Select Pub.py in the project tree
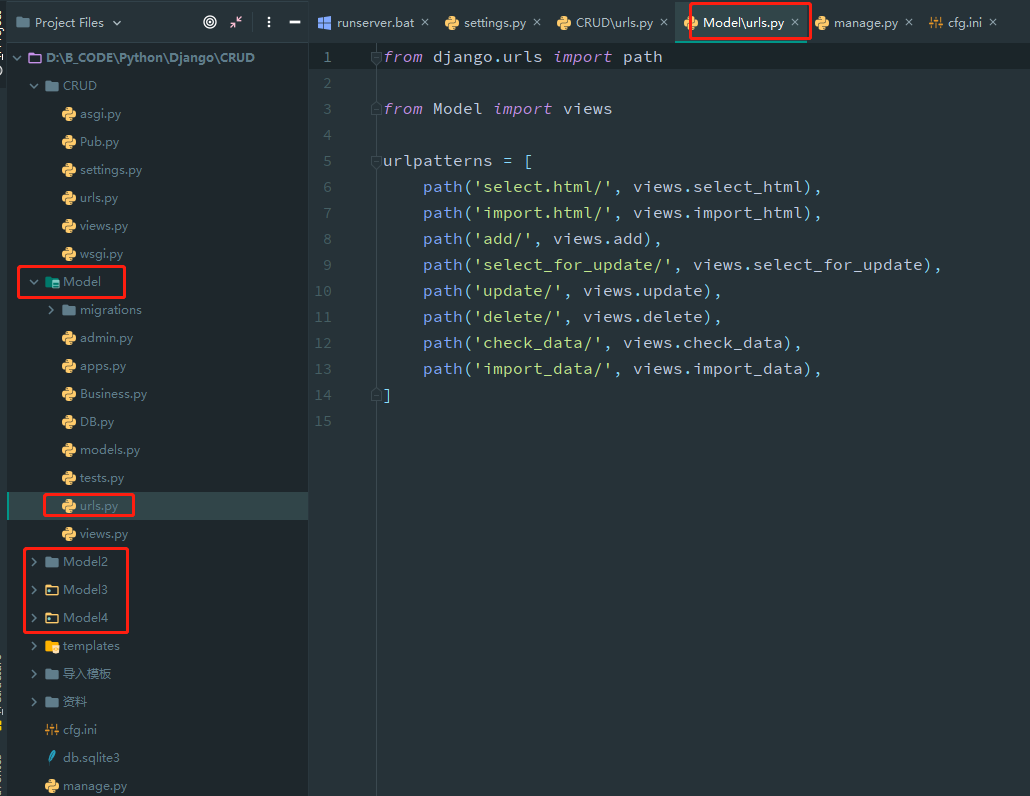The width and height of the screenshot is (1030, 796). [x=97, y=141]
